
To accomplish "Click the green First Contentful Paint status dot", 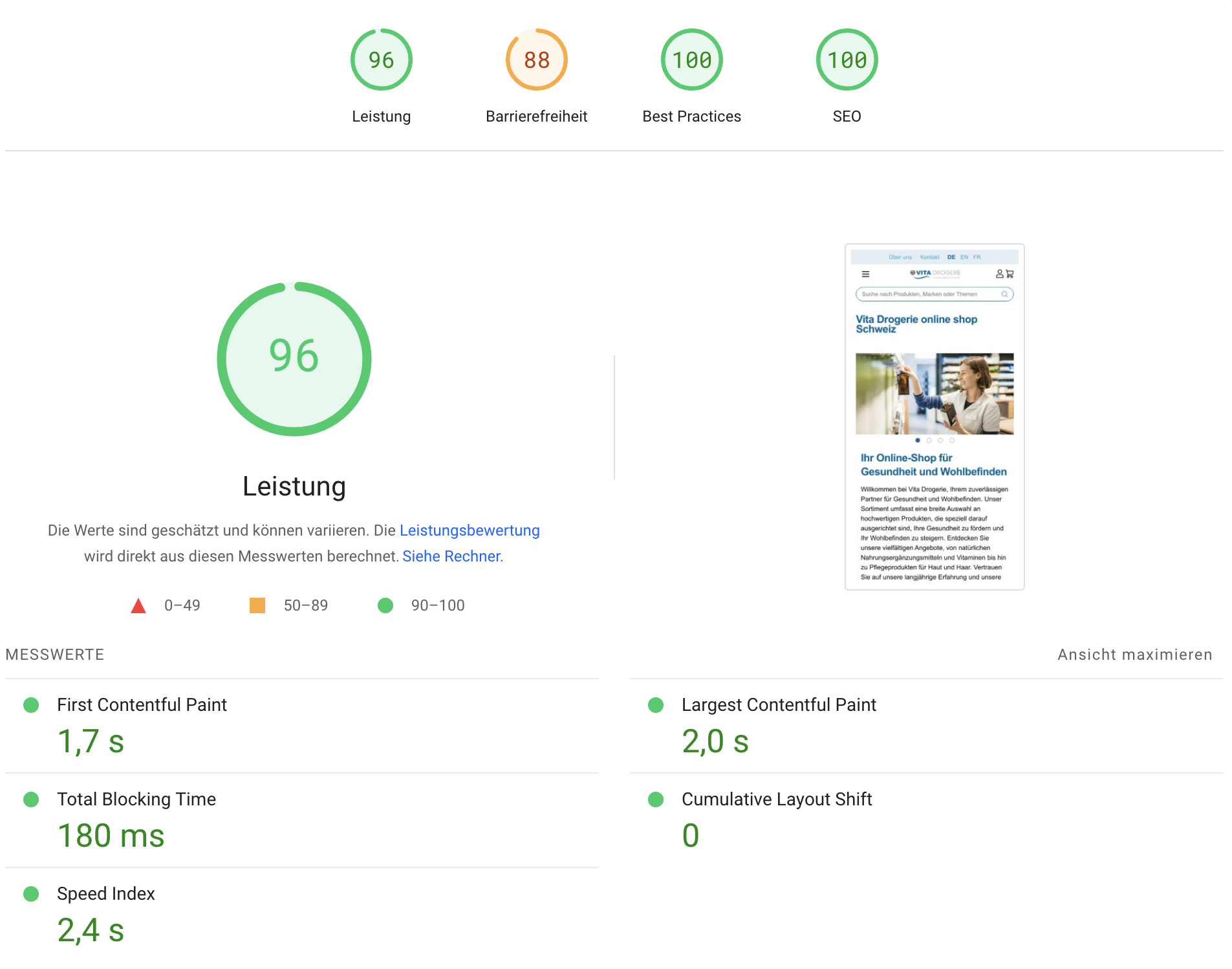I will 31,705.
